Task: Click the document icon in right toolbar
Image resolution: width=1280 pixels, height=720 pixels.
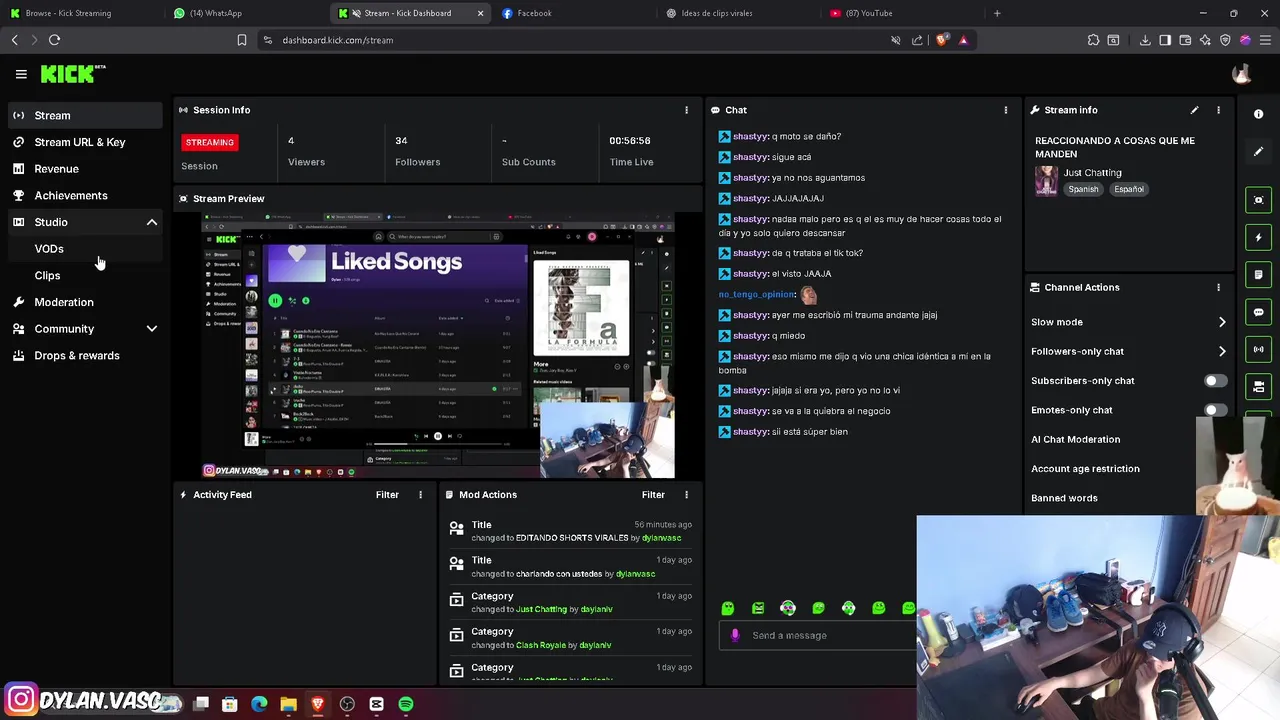Action: [1258, 275]
